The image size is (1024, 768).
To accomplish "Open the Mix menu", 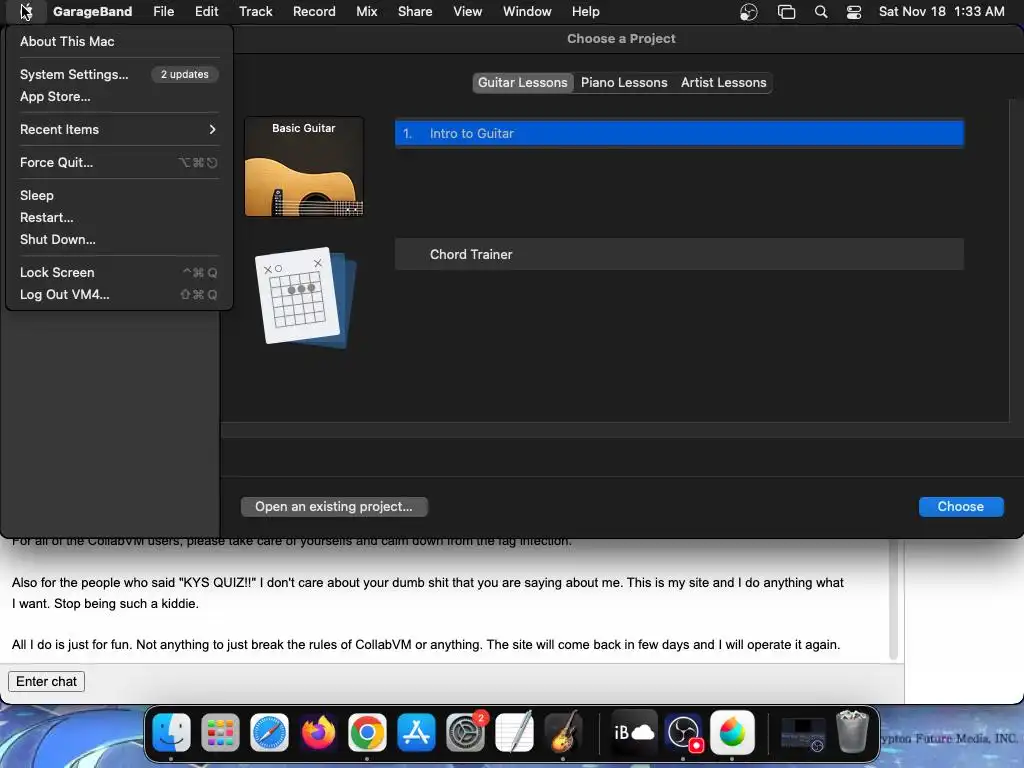I will click(x=366, y=12).
